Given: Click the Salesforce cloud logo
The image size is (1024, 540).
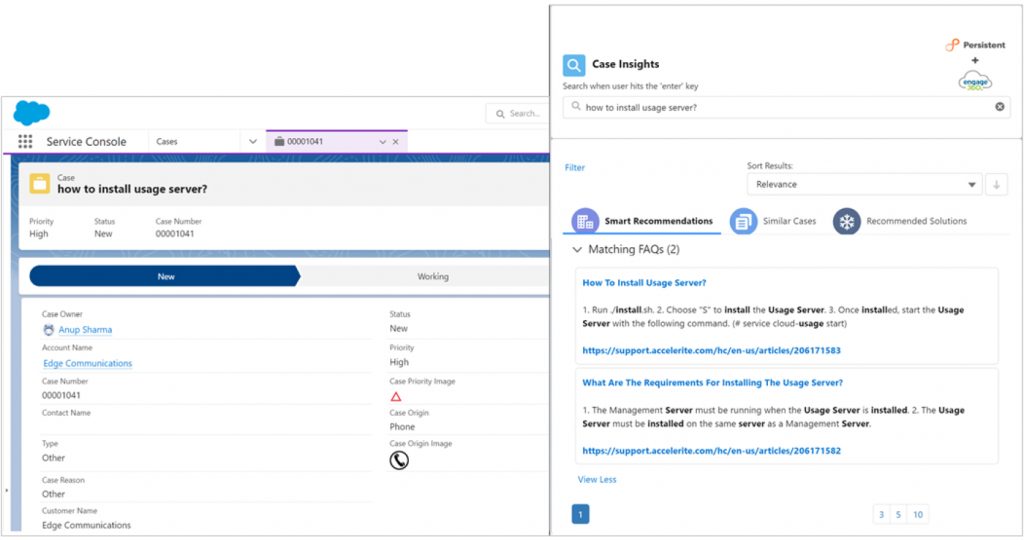Looking at the screenshot, I should coord(31,112).
